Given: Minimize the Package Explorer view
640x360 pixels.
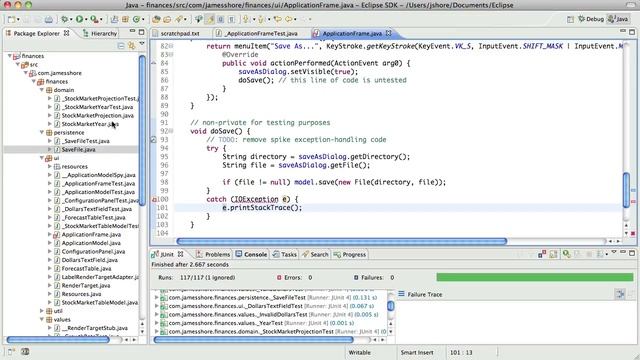Looking at the screenshot, I should click(x=132, y=32).
